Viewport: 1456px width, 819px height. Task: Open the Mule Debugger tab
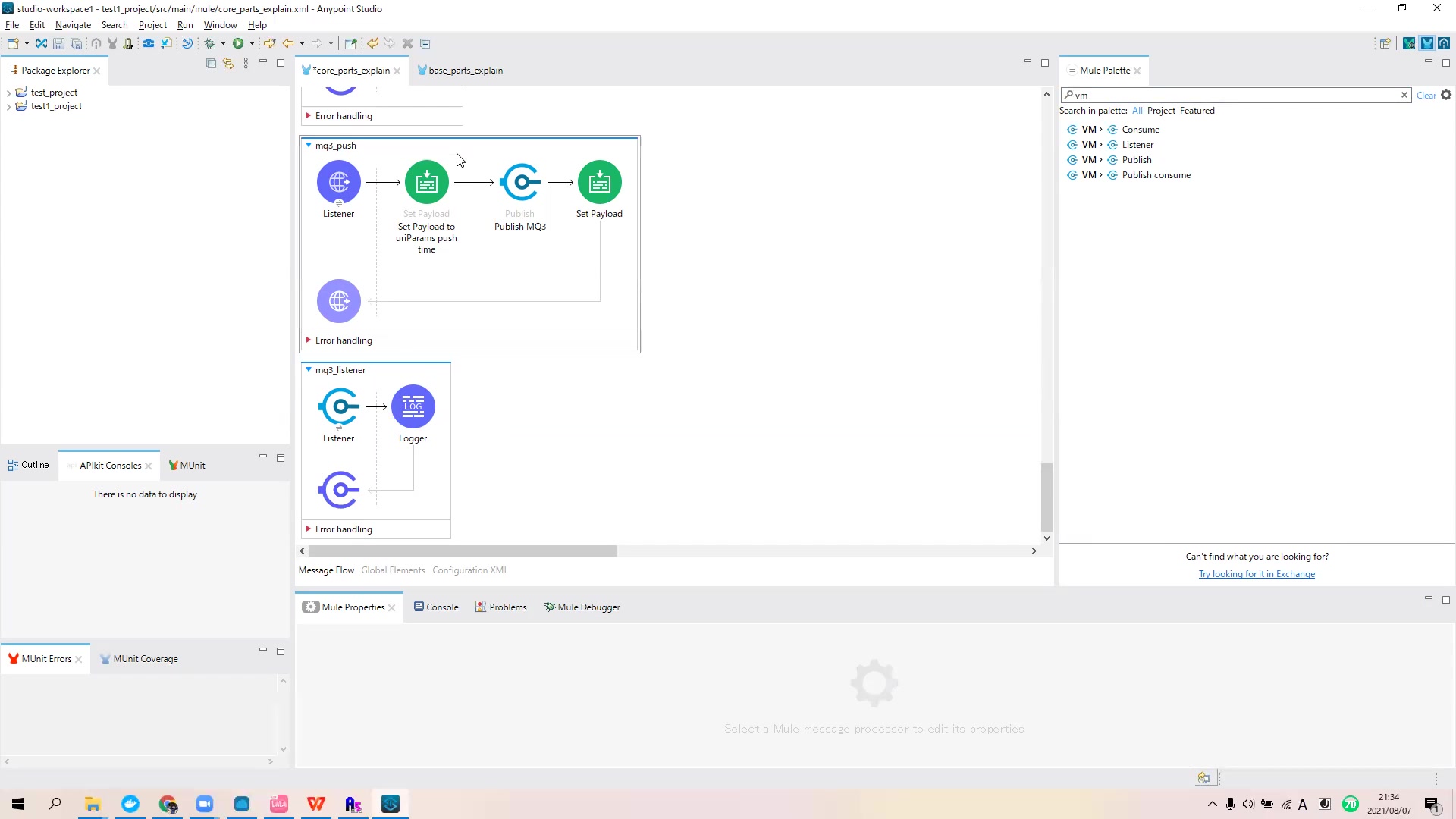582,607
